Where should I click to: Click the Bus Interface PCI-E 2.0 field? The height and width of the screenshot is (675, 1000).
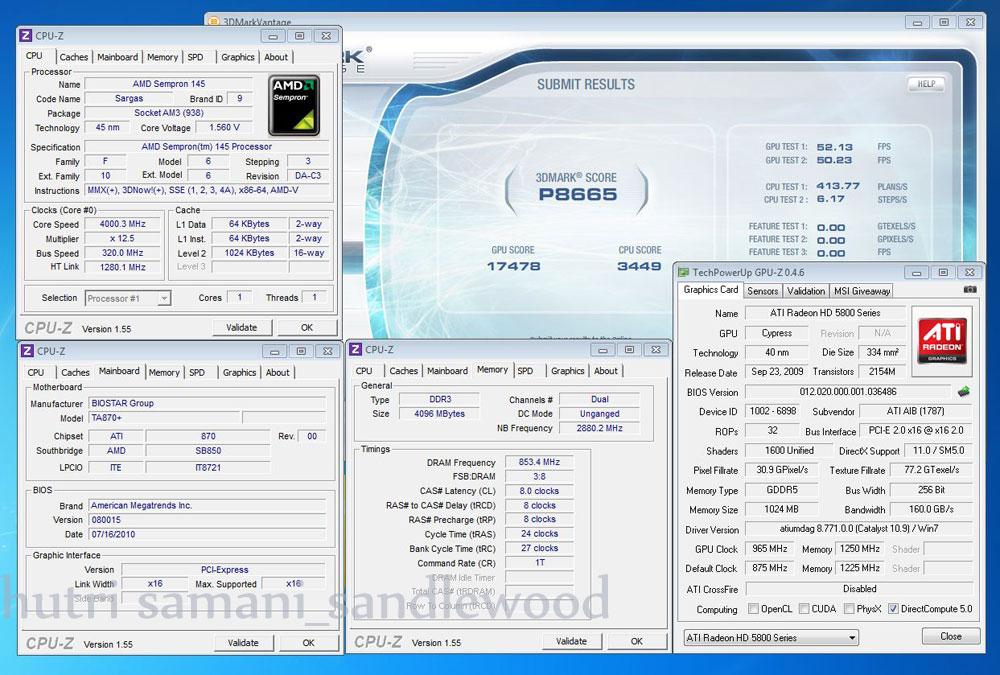pyautogui.click(x=916, y=431)
